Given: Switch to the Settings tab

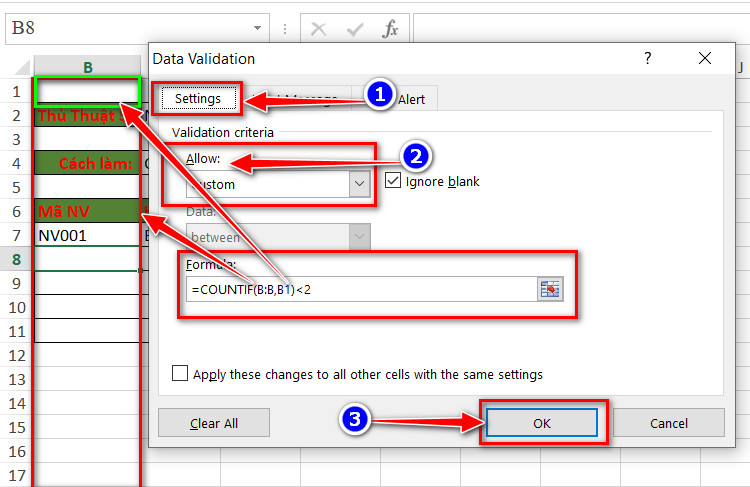Looking at the screenshot, I should [x=198, y=99].
